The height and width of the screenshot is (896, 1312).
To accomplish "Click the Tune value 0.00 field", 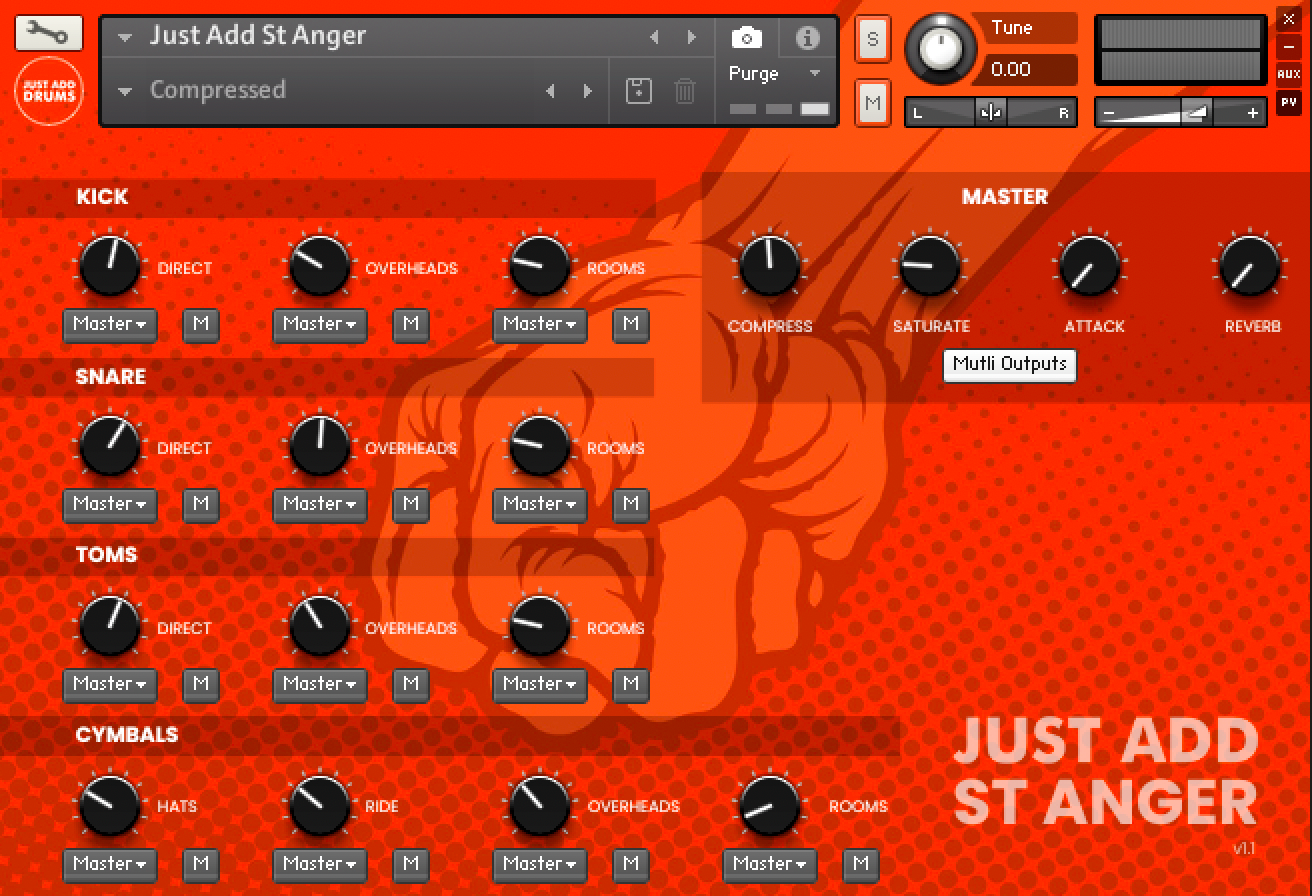I will 1030,69.
